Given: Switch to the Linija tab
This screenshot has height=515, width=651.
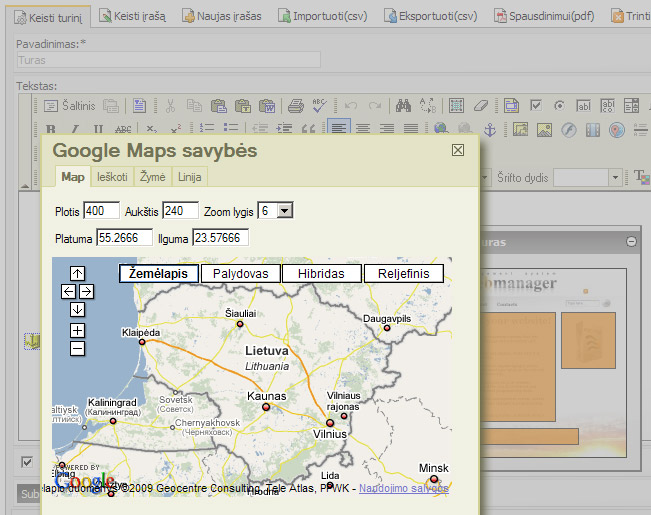Looking at the screenshot, I should (x=190, y=177).
